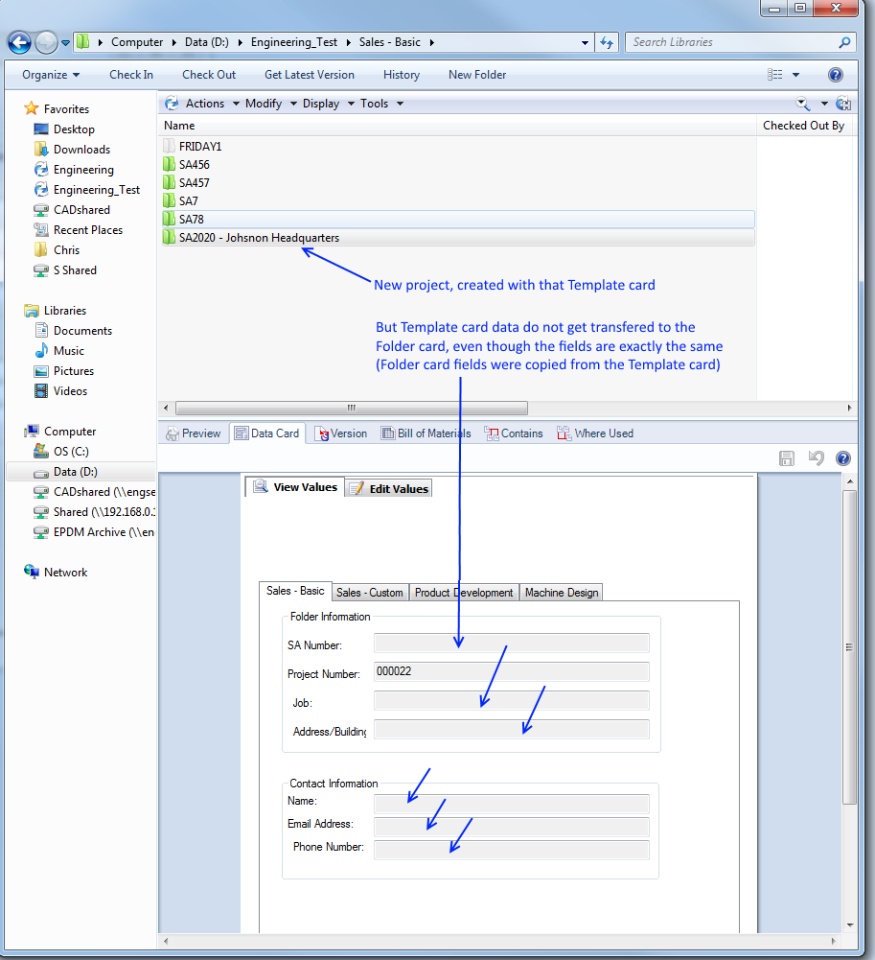Click the save data card icon
875x960 pixels.
click(x=787, y=458)
